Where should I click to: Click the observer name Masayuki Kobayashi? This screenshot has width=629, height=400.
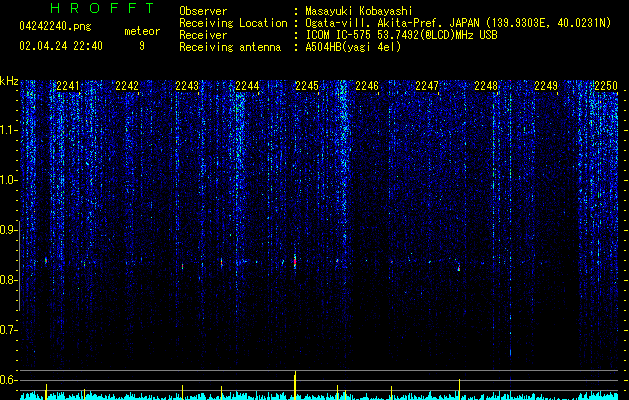(x=359, y=11)
